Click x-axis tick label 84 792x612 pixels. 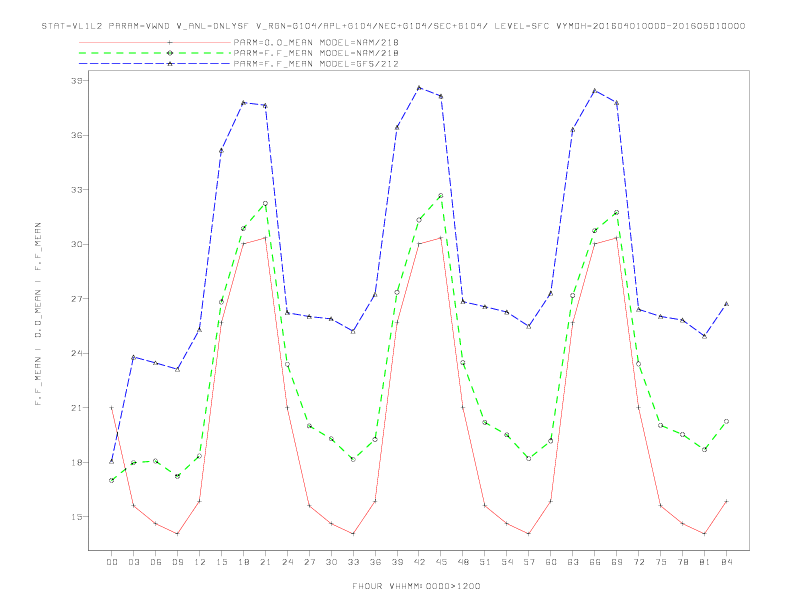726,562
